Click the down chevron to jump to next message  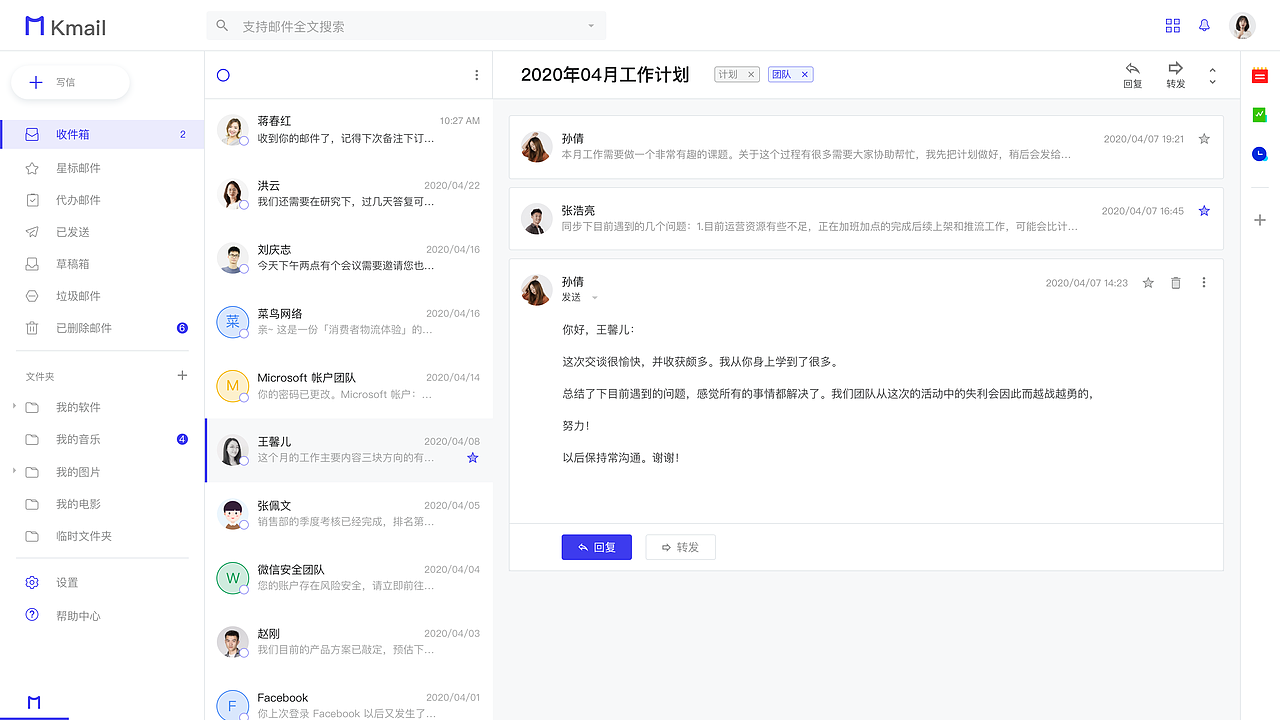point(1212,82)
